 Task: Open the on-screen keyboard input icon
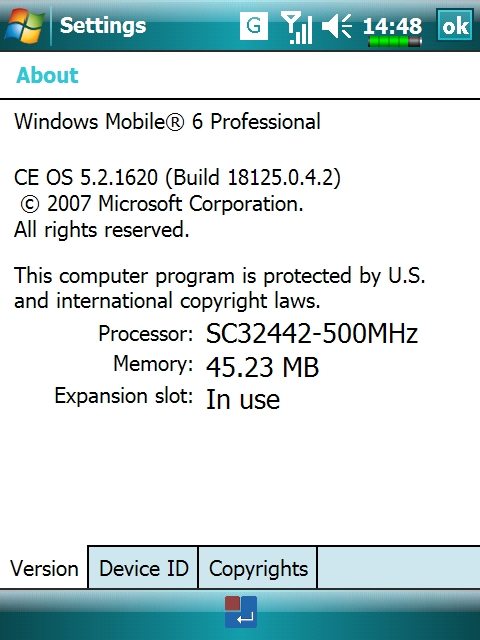pyautogui.click(x=241, y=612)
